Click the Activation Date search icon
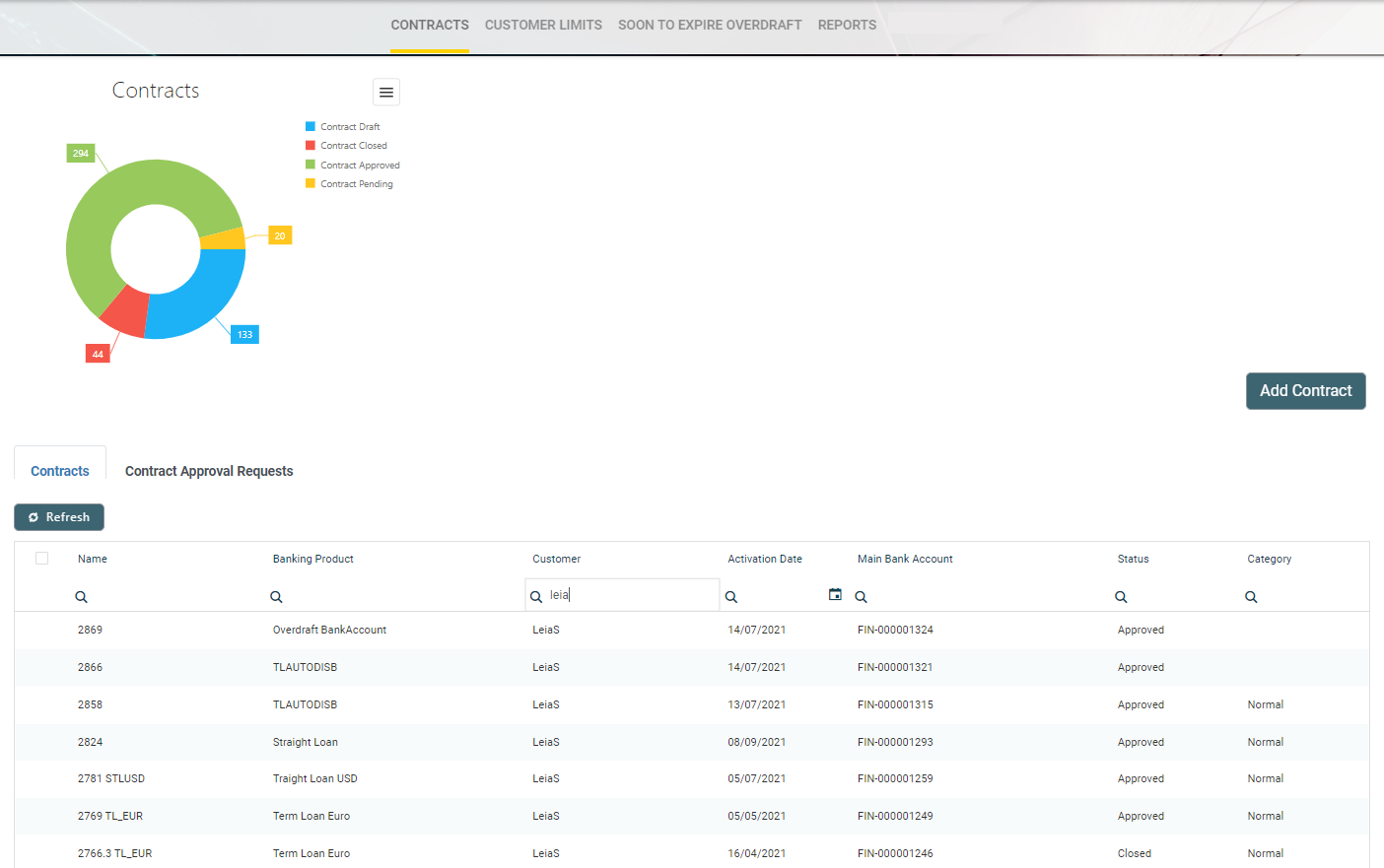This screenshot has width=1384, height=868. tap(731, 597)
